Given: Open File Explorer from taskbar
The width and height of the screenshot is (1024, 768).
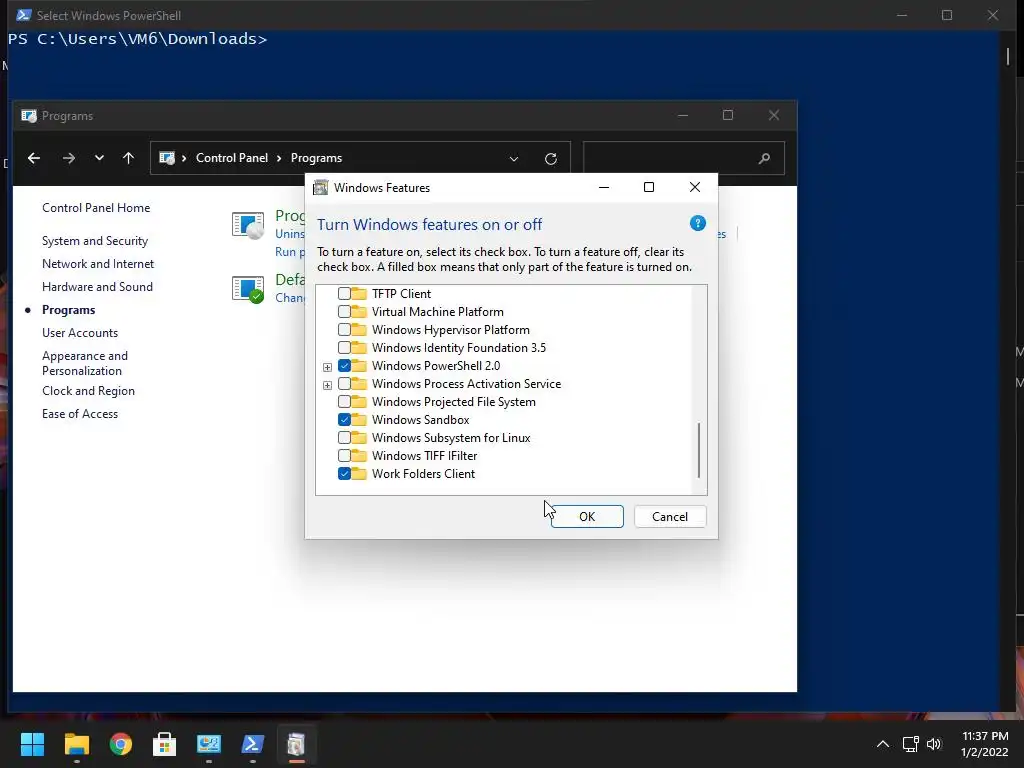Looking at the screenshot, I should point(76,744).
